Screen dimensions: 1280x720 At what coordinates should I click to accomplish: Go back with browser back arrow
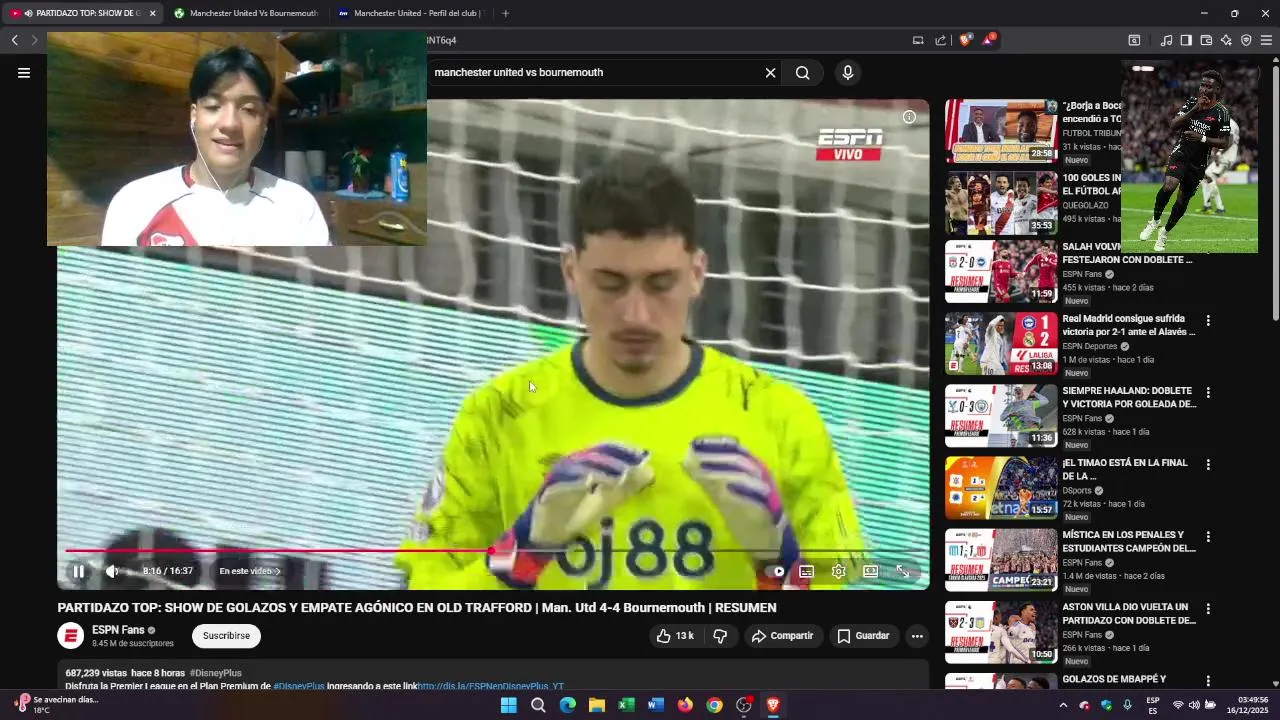click(x=14, y=40)
